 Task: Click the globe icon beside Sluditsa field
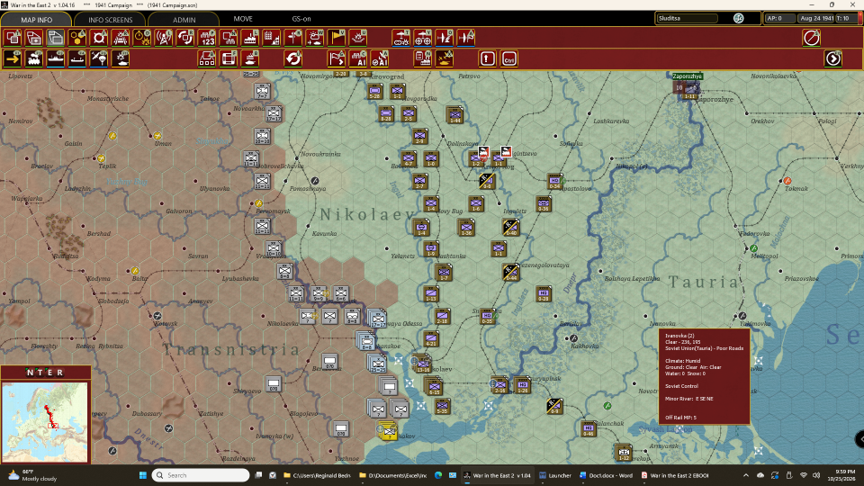(738, 18)
